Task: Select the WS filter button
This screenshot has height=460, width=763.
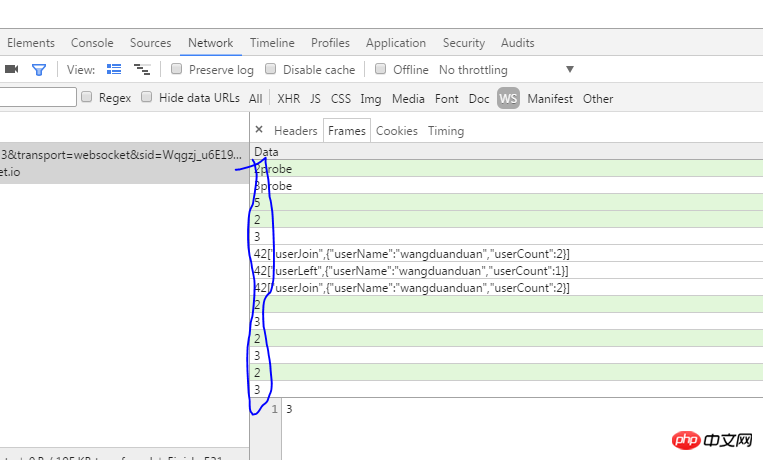Action: pyautogui.click(x=508, y=99)
